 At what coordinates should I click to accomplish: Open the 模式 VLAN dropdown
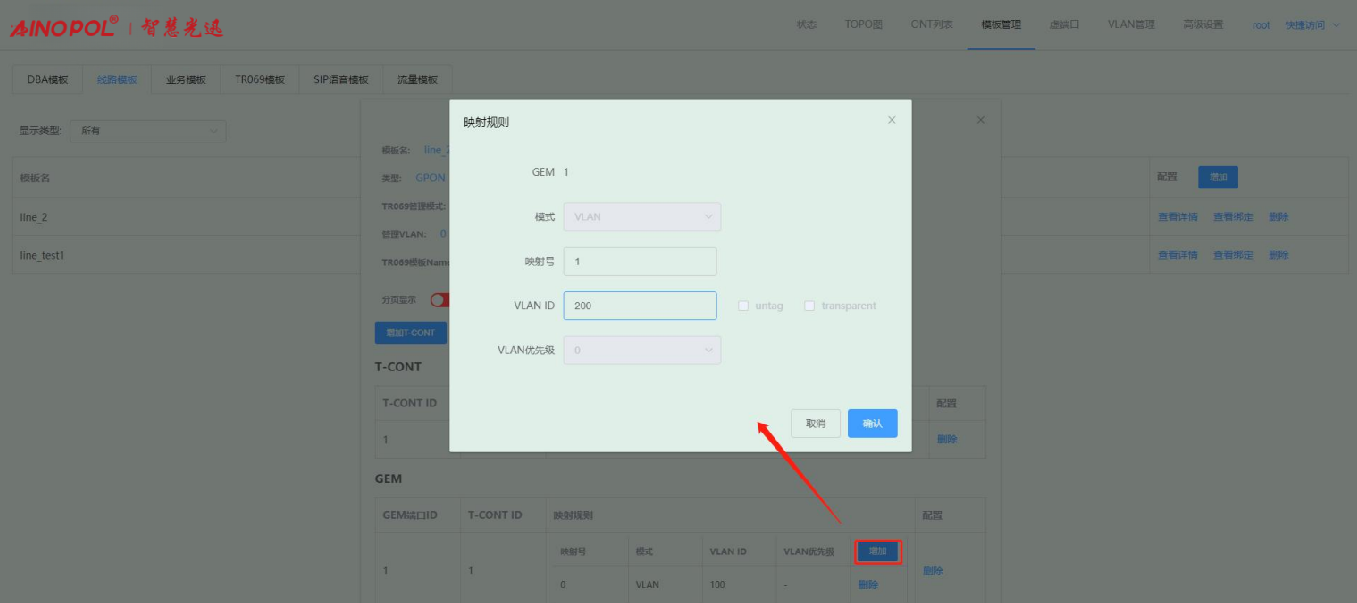tap(641, 217)
